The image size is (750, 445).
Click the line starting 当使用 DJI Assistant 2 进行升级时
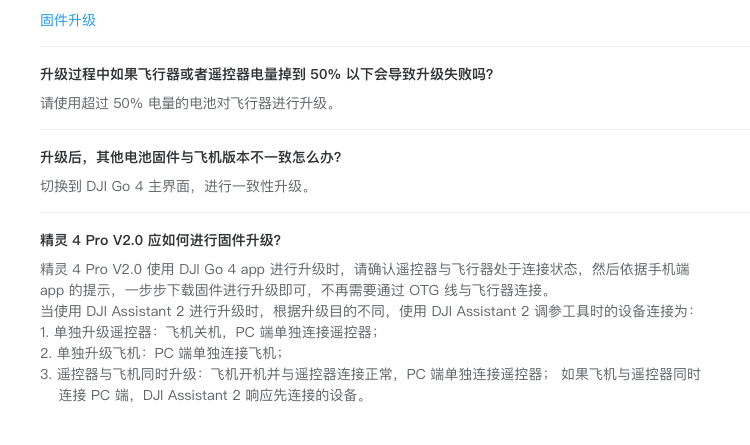tap(367, 312)
